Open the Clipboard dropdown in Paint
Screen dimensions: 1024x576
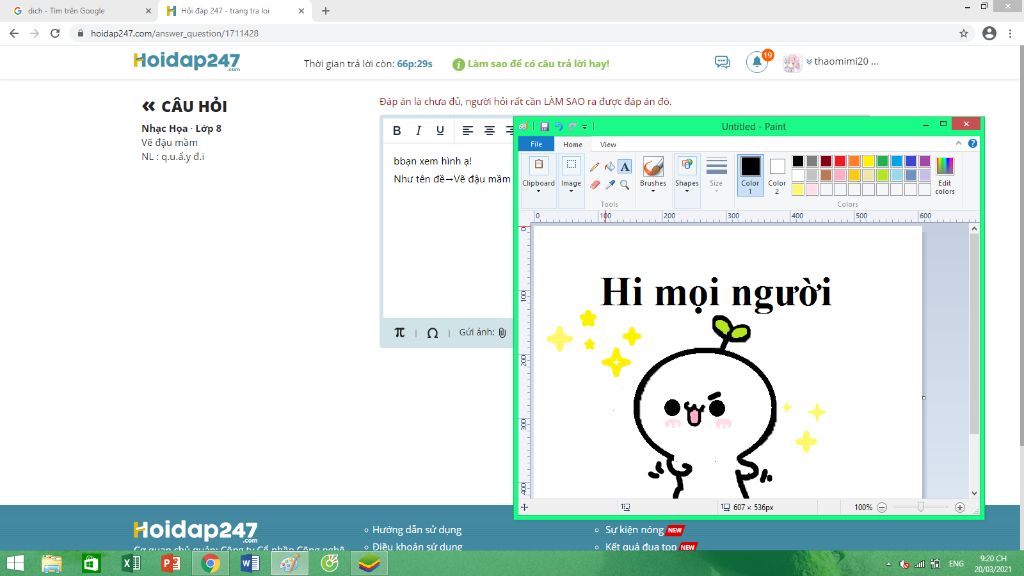[538, 186]
